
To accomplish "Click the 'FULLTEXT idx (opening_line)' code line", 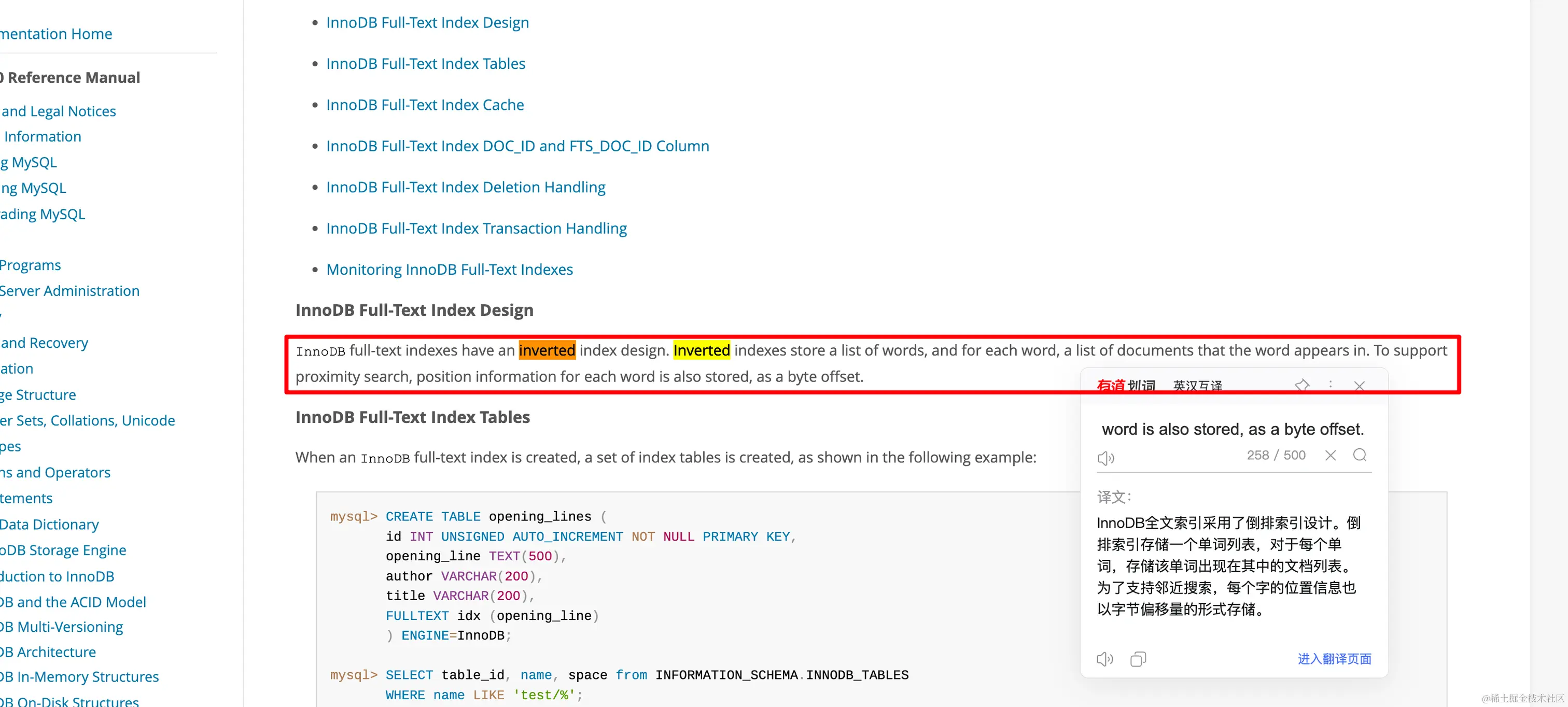I will point(492,616).
